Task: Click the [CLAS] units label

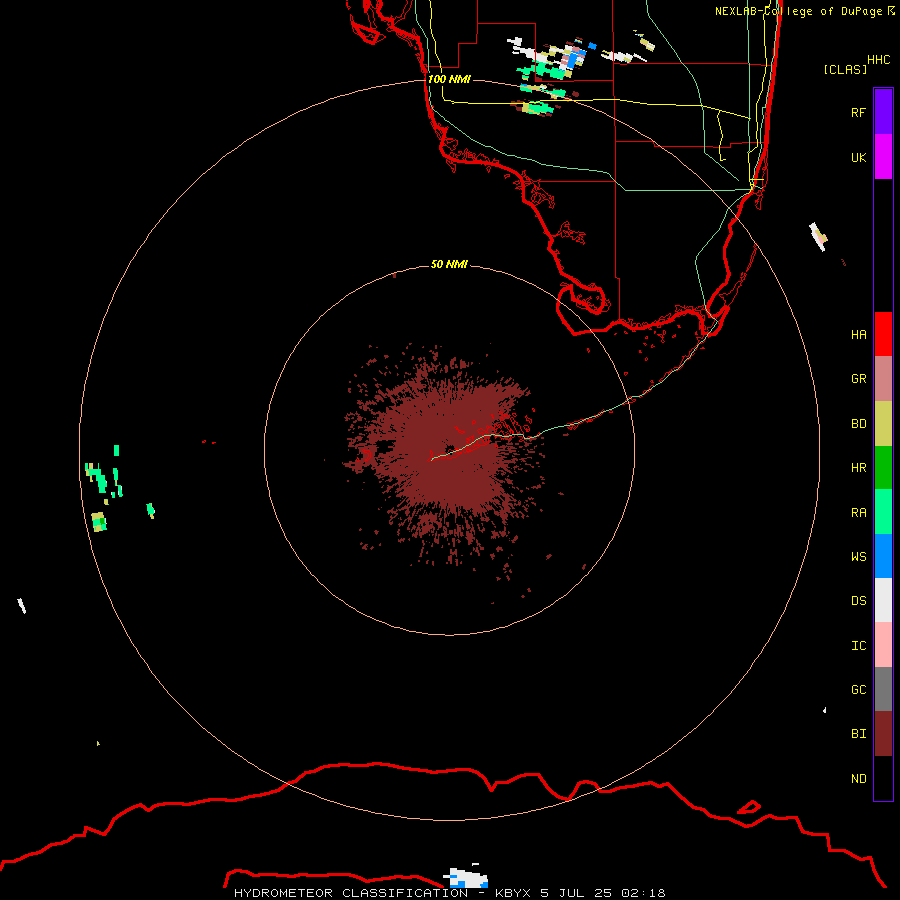Action: tap(845, 69)
